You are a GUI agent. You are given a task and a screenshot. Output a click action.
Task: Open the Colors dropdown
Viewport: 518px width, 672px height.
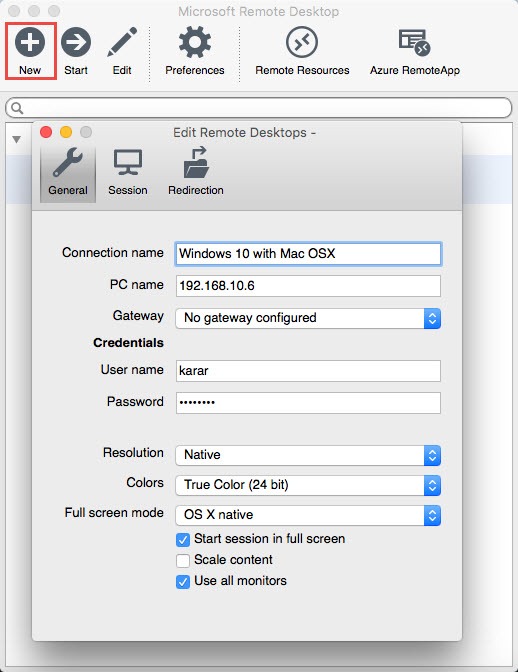(308, 485)
